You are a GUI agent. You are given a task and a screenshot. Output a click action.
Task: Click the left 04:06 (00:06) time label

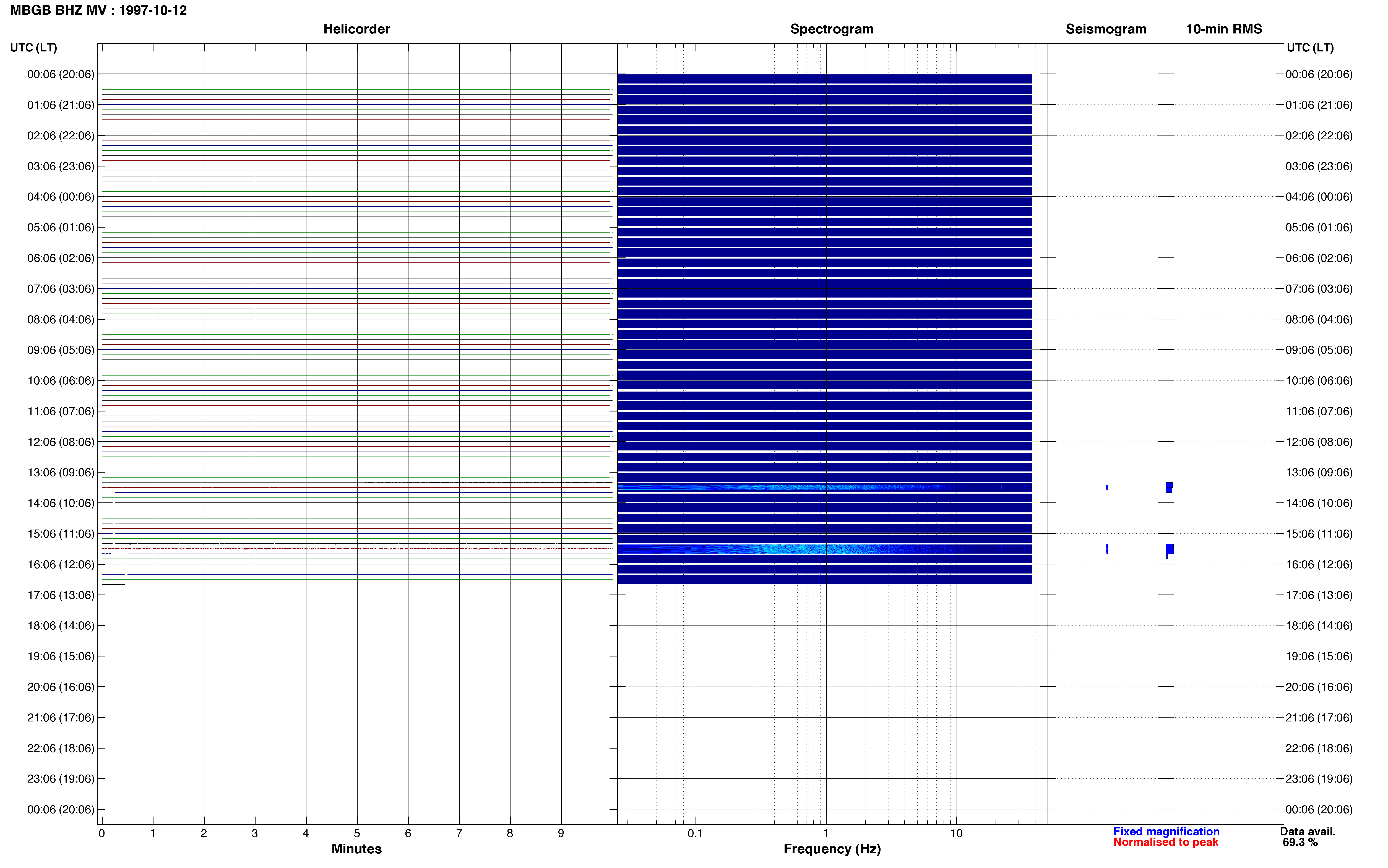[60, 197]
